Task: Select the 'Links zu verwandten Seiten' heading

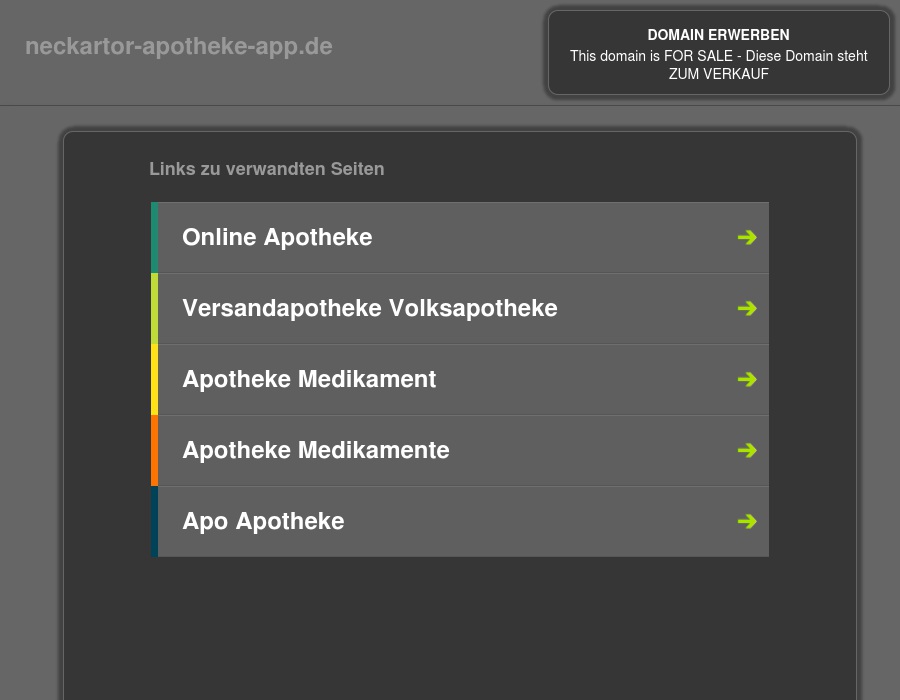Action: tap(266, 169)
